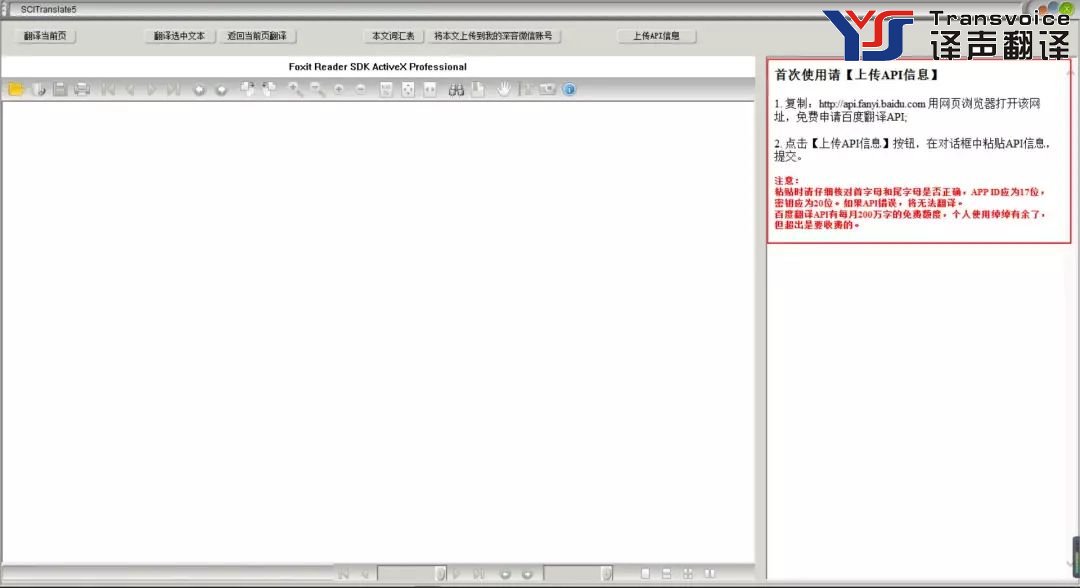Click the Foxit Reader SDK ActiveX Professional title
This screenshot has width=1080, height=588.
coord(377,67)
